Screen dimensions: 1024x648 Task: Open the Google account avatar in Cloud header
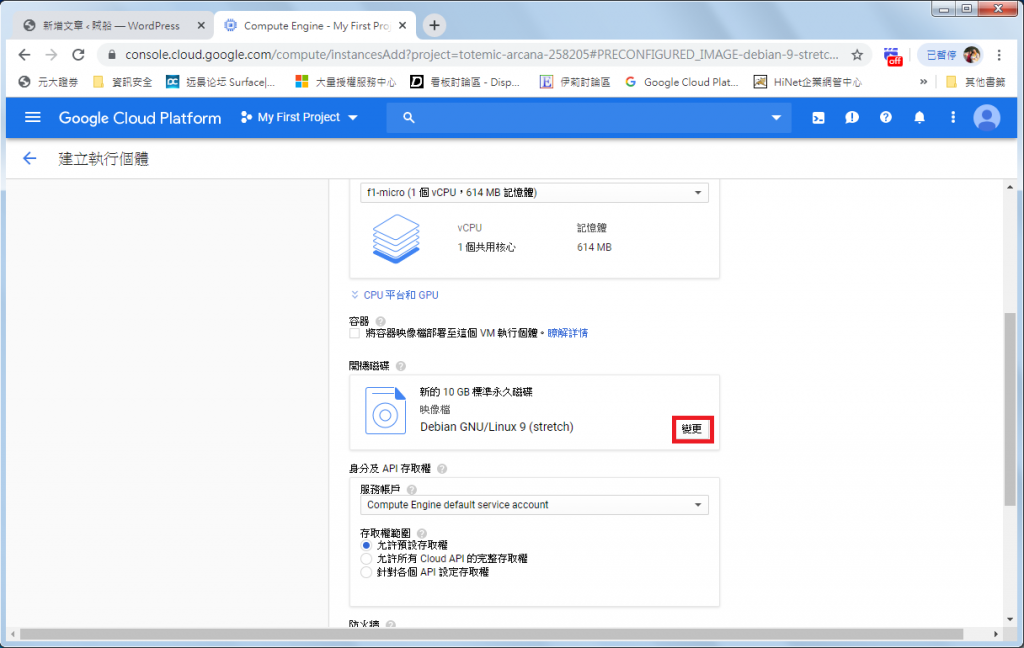[987, 118]
